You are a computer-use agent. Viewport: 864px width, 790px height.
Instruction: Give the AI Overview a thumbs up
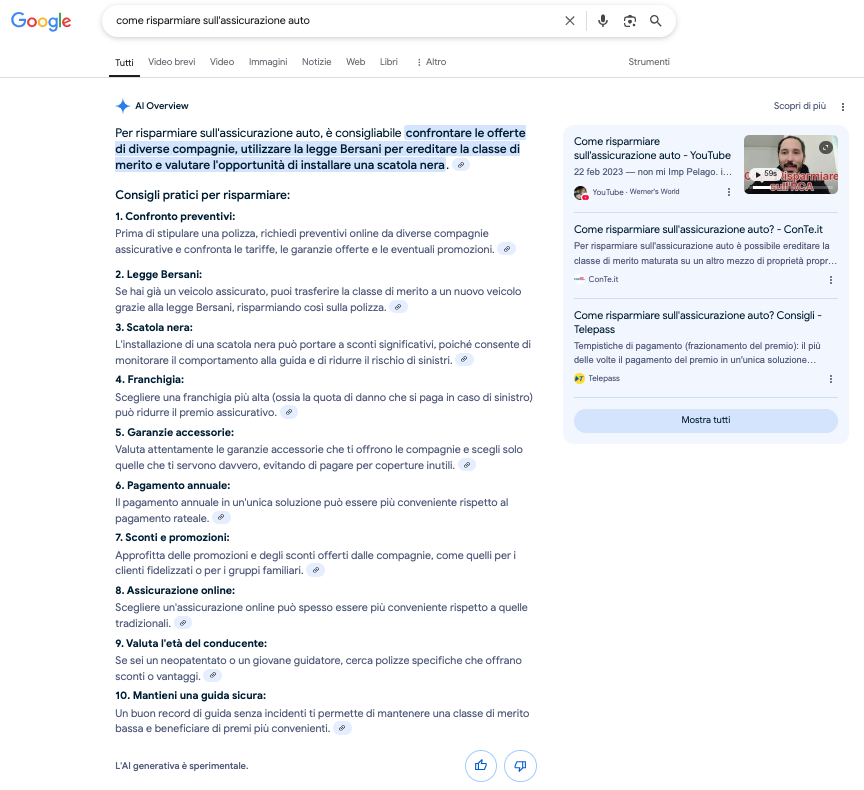pos(481,765)
